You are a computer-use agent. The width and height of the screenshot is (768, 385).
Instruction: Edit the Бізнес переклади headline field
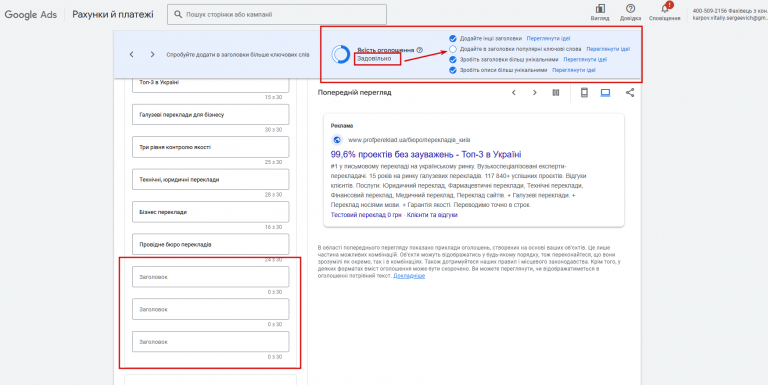pyautogui.click(x=211, y=212)
